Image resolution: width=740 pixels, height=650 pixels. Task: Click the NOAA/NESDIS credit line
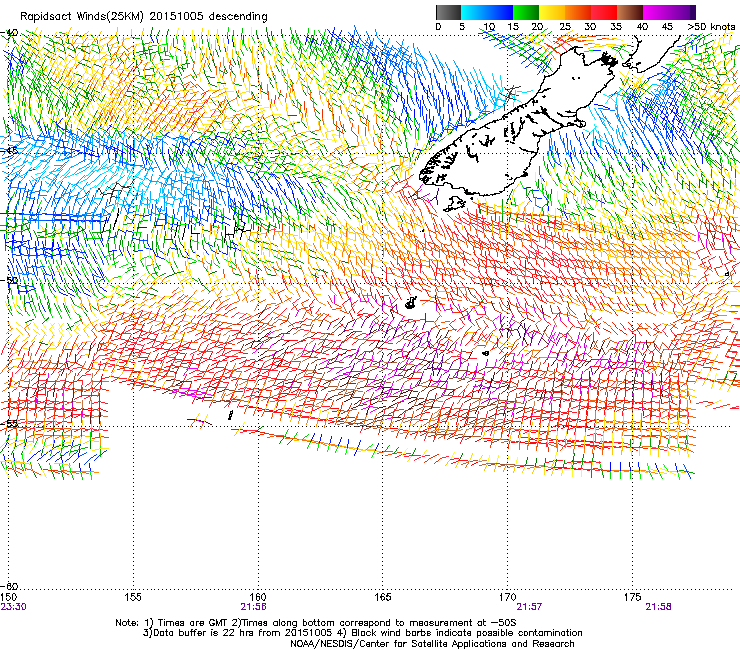tap(432, 644)
